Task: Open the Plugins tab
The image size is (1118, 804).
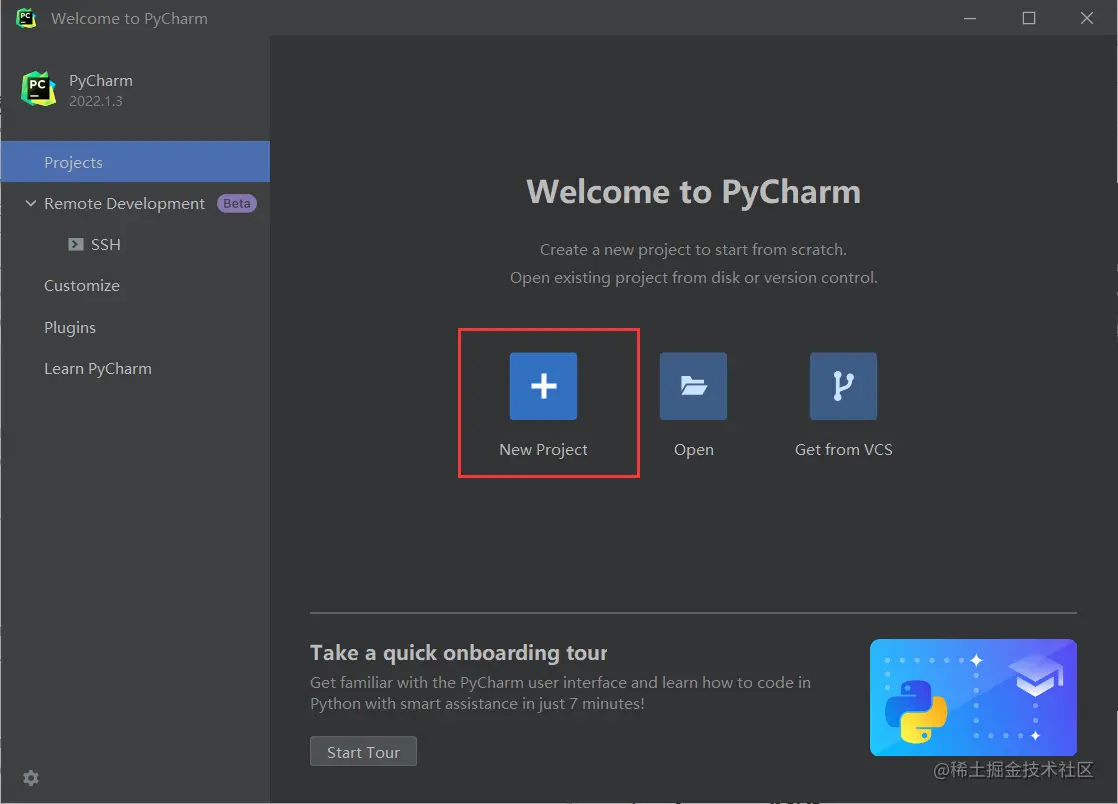Action: pos(70,327)
